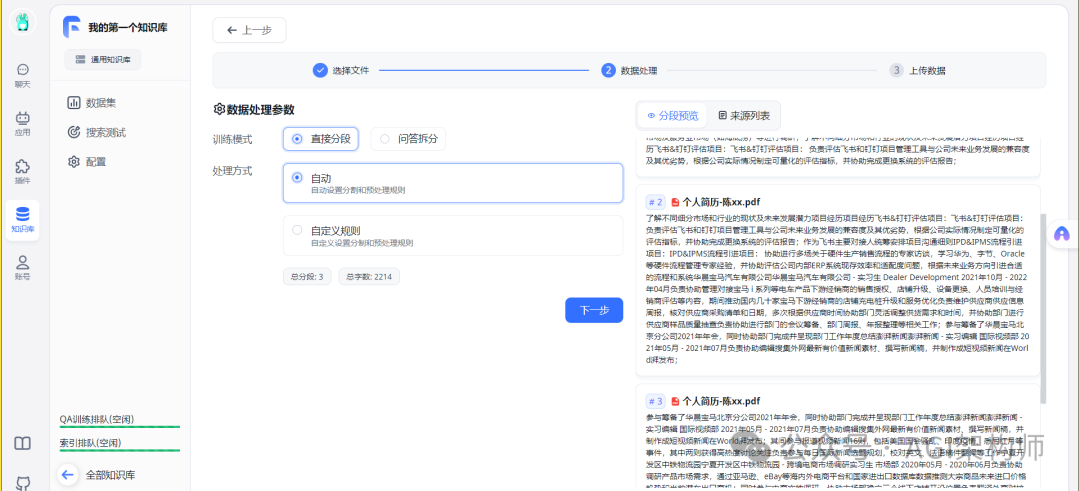Image resolution: width=1080 pixels, height=491 pixels.
Task: Click the 上一步 back button
Action: tap(249, 30)
